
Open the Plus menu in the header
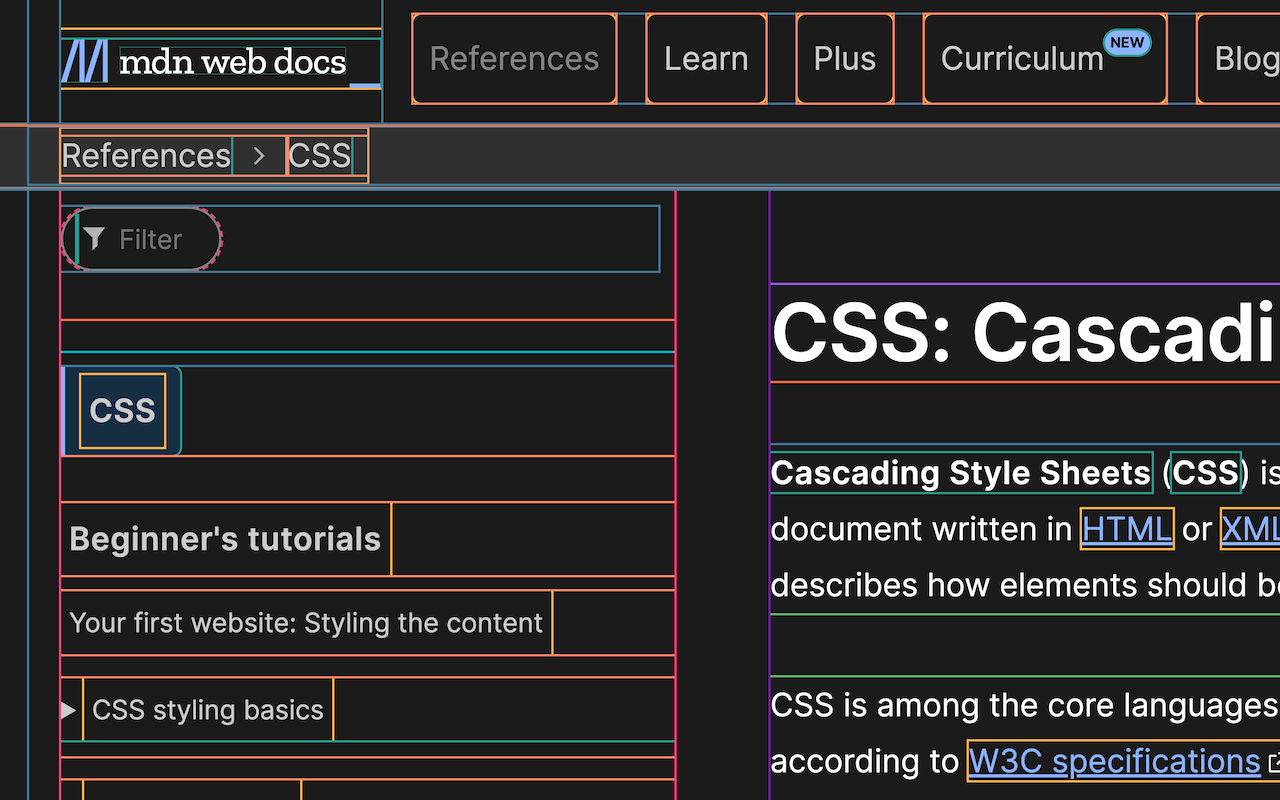tap(844, 58)
